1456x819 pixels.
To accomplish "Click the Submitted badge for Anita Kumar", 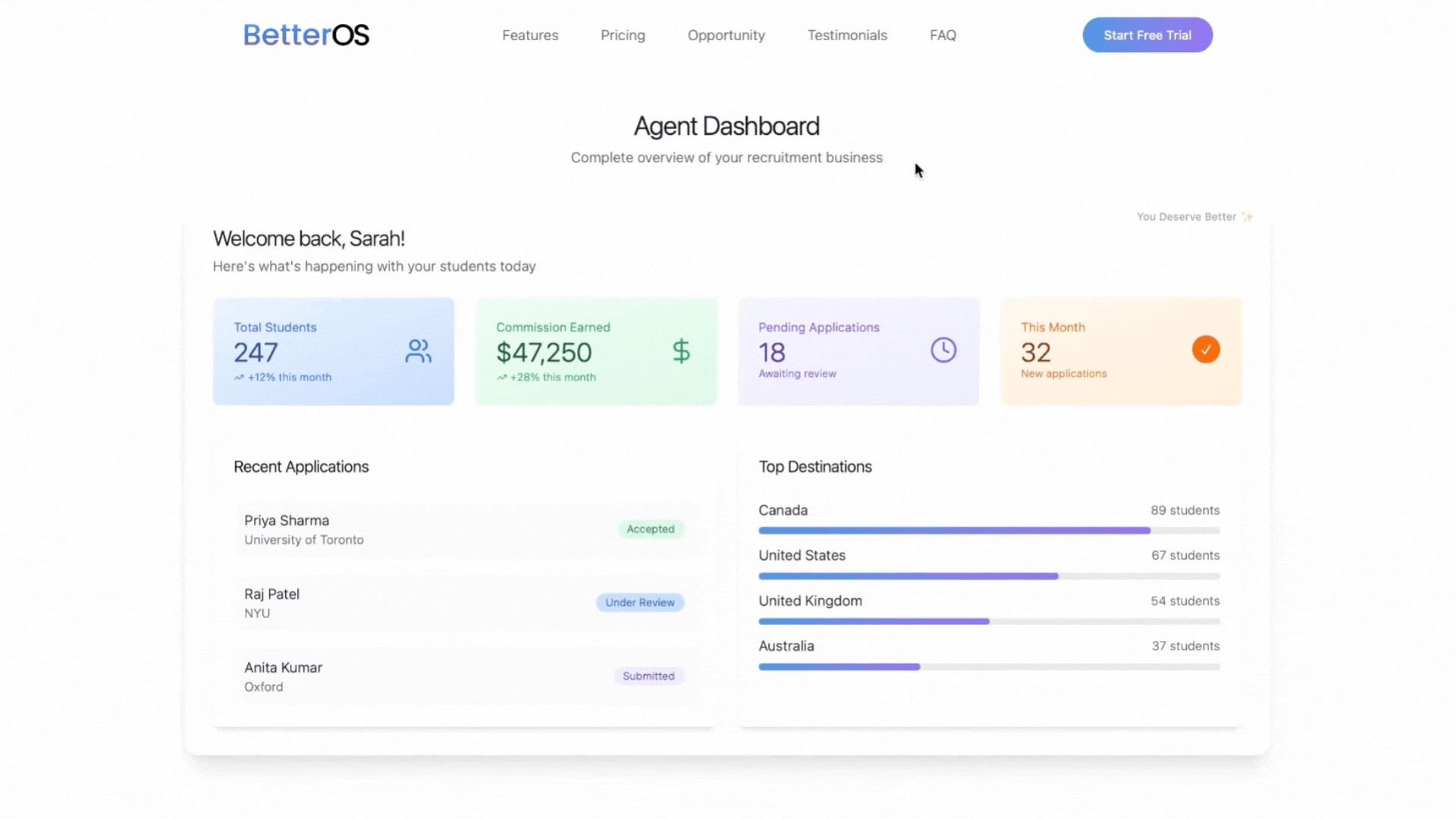I will tap(648, 676).
